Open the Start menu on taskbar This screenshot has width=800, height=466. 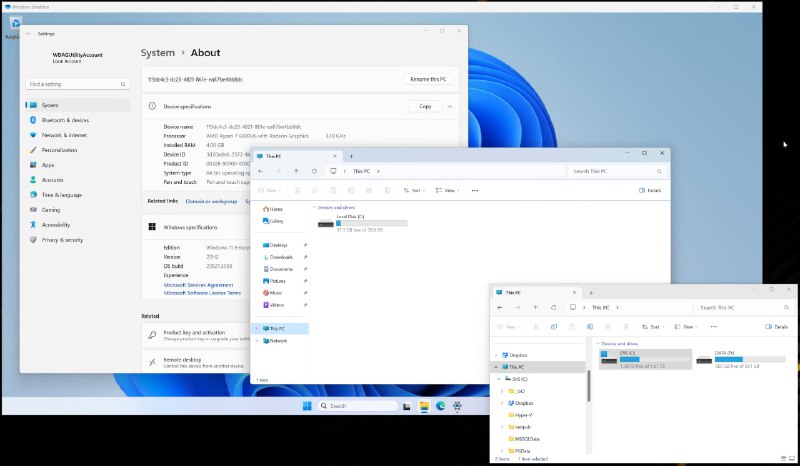tap(307, 406)
